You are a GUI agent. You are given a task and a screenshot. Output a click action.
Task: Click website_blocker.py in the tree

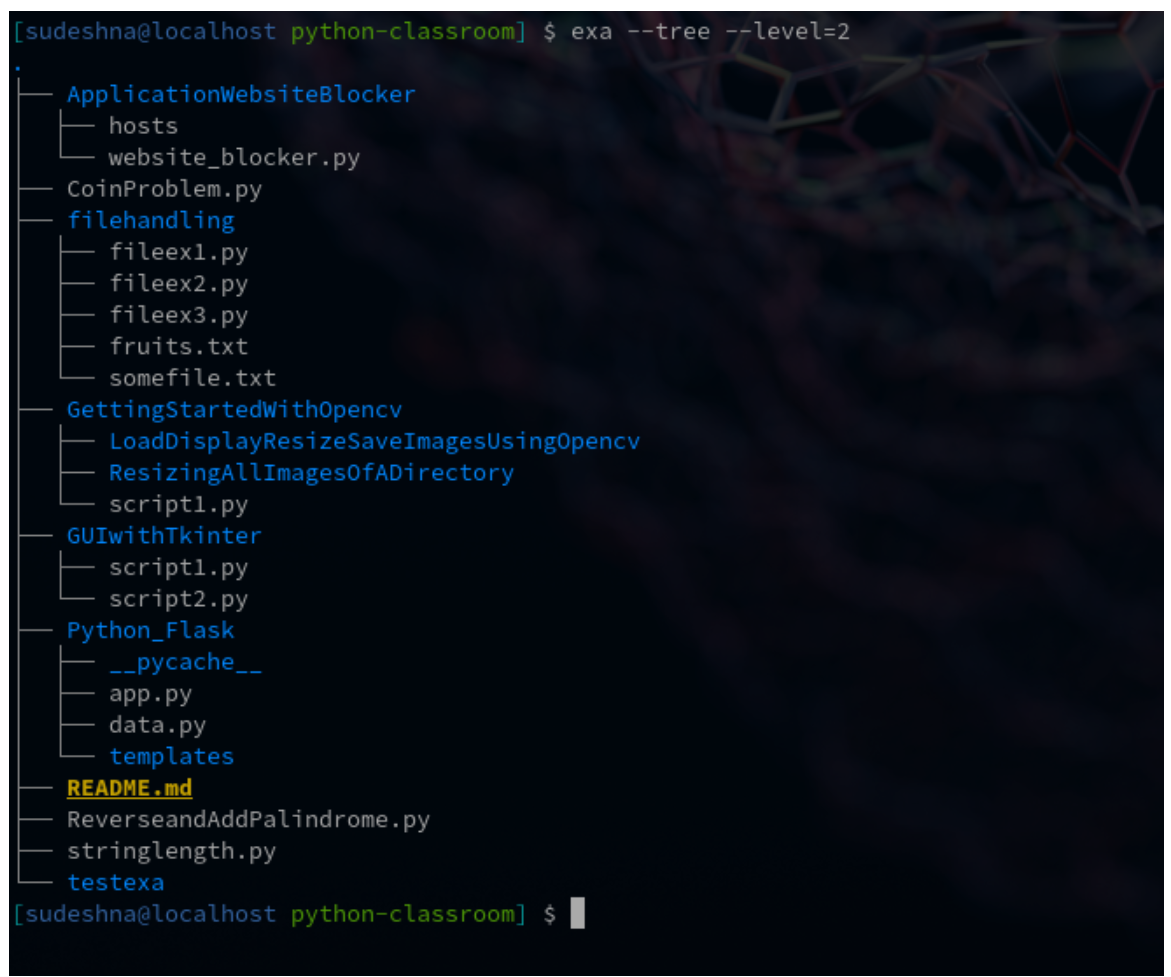point(234,158)
